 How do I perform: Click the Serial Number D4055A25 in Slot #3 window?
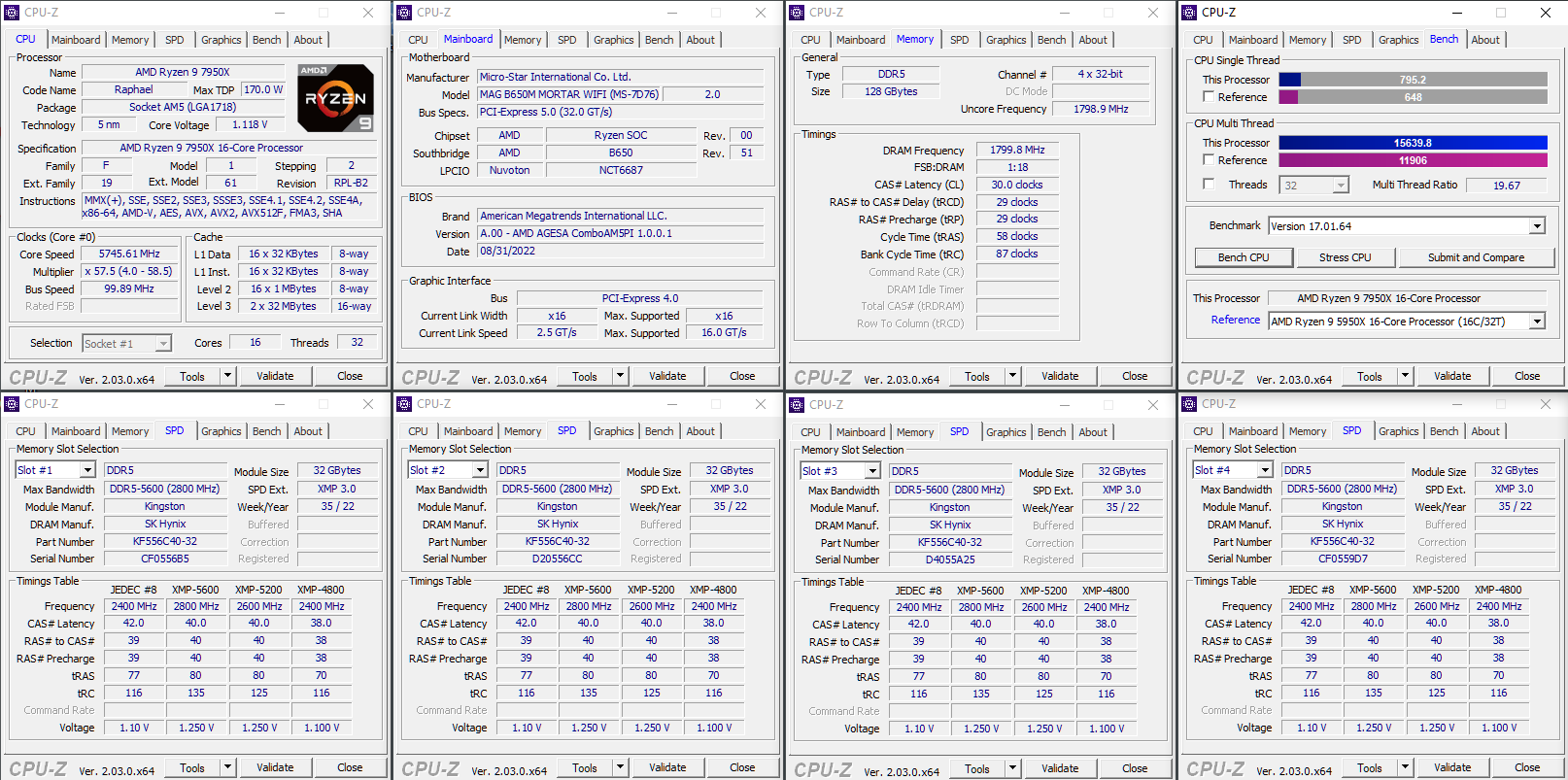[x=950, y=560]
